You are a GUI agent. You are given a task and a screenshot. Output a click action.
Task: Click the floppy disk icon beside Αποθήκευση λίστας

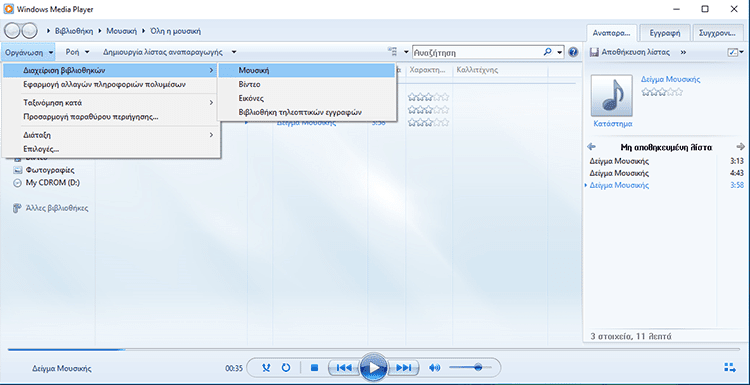pyautogui.click(x=594, y=52)
